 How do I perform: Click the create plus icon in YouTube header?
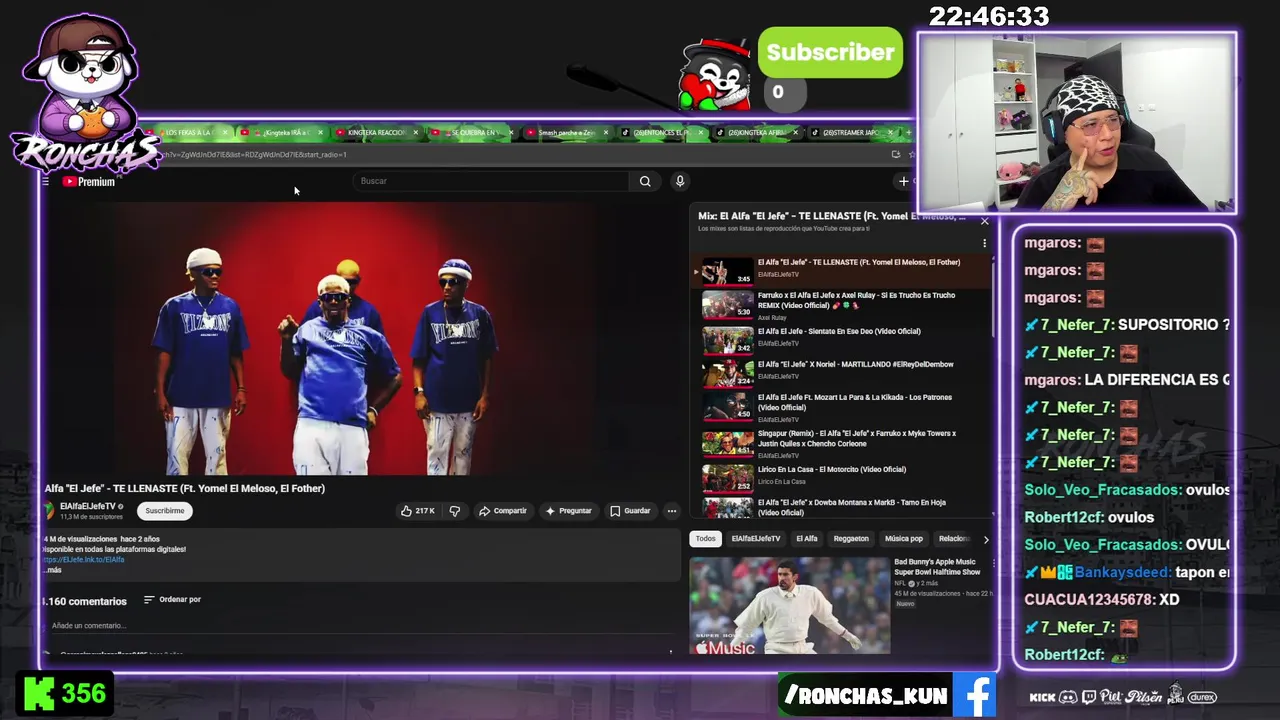click(903, 181)
